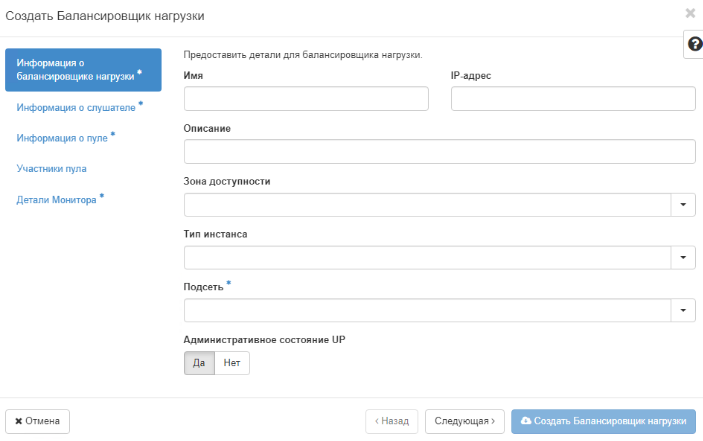Image resolution: width=703 pixels, height=441 pixels.
Task: Focus the 'Имя' text field
Action: [x=306, y=98]
